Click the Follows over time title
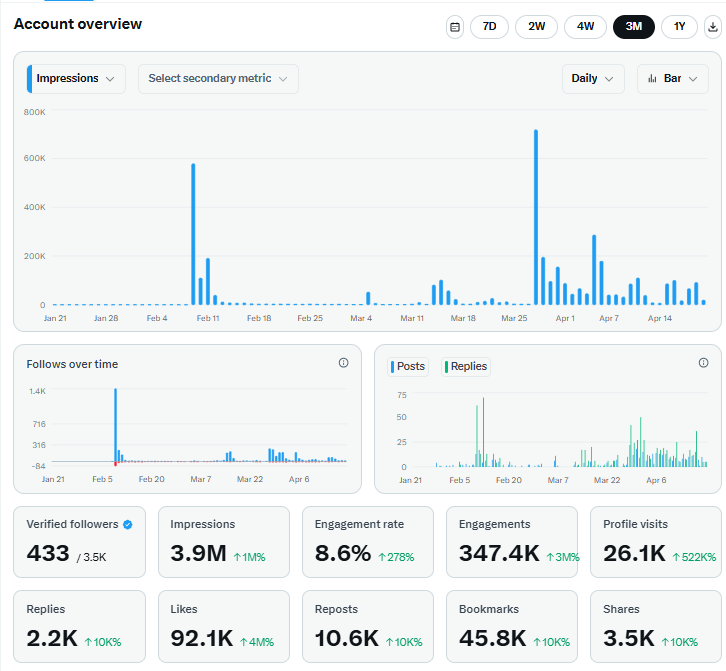The width and height of the screenshot is (726, 671). point(72,364)
